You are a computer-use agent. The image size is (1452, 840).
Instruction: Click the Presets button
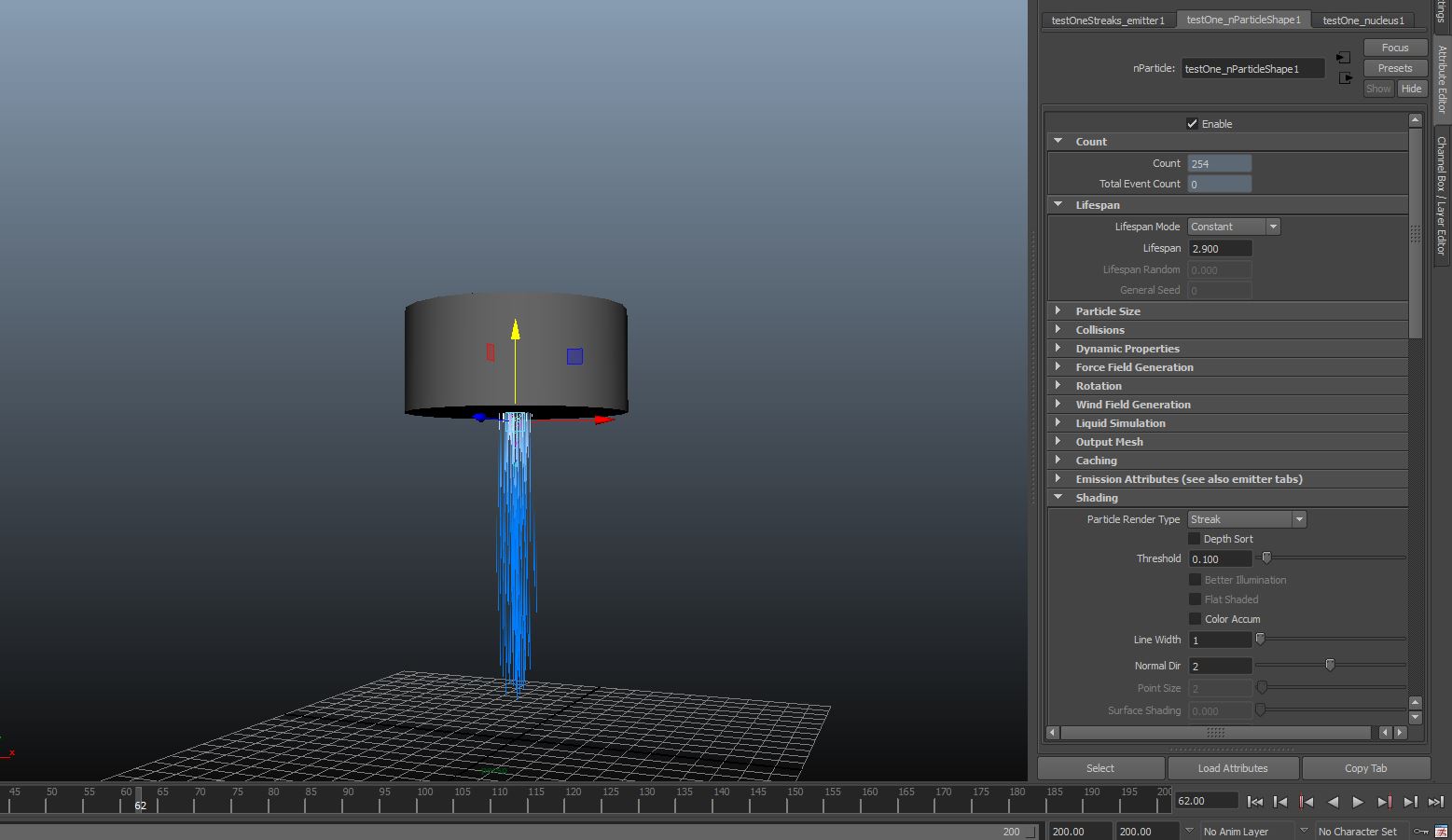click(1394, 68)
